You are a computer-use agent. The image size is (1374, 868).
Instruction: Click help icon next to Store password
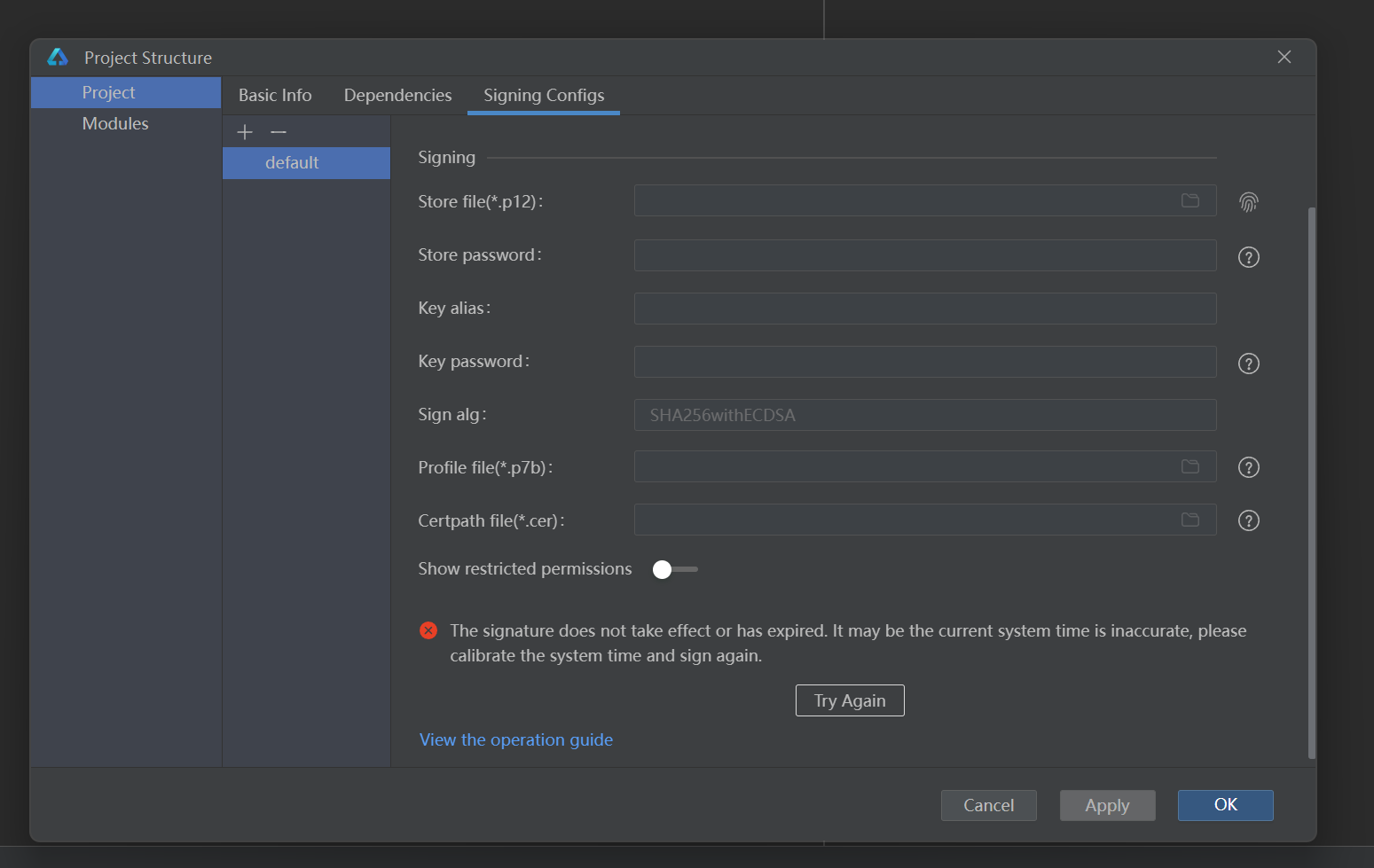click(1248, 257)
